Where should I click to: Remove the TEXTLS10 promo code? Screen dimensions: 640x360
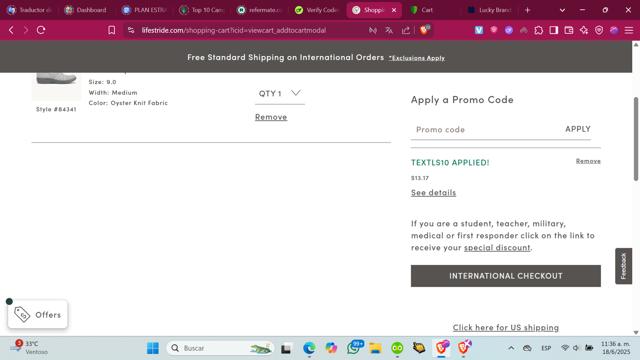pyautogui.click(x=588, y=161)
